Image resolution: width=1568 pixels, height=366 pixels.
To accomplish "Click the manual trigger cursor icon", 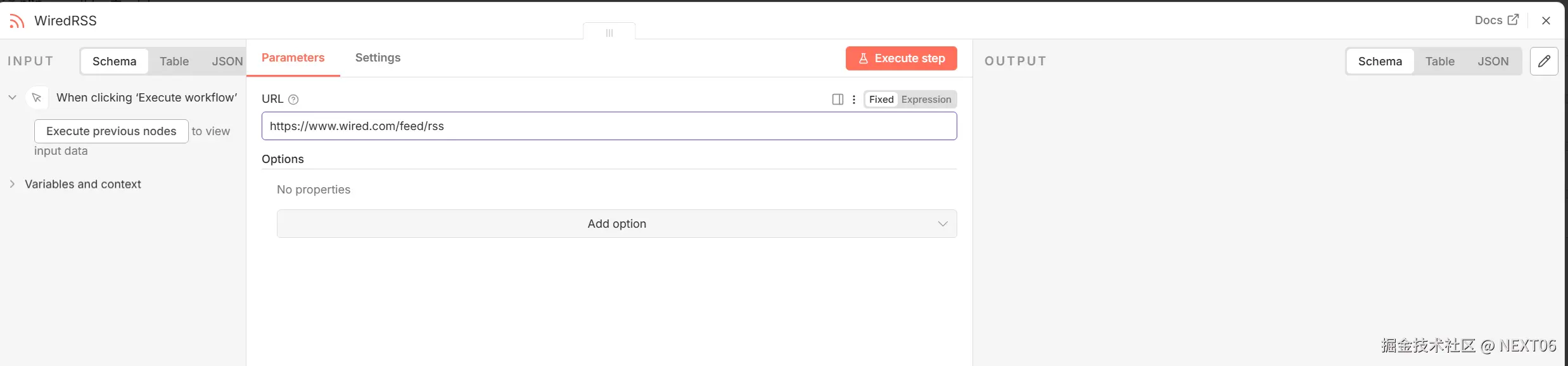I will click(x=37, y=98).
